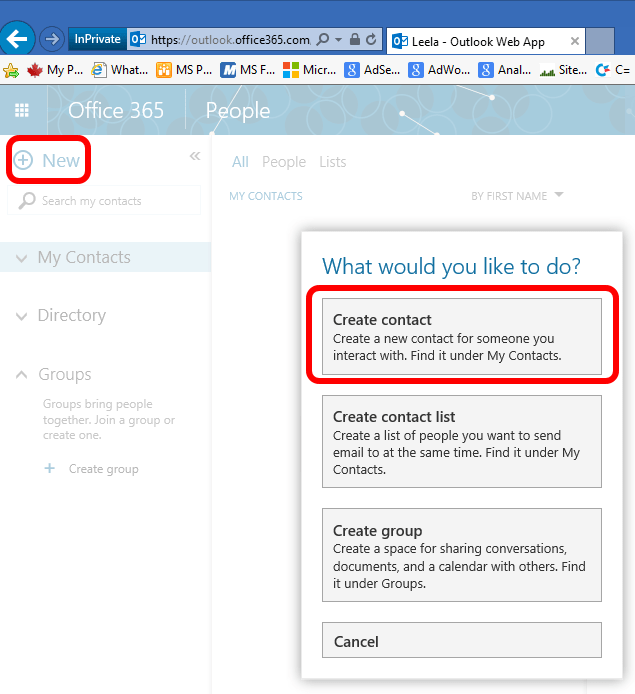The height and width of the screenshot is (694, 635).
Task: Expand the My Contacts folder
Action: click(x=22, y=258)
